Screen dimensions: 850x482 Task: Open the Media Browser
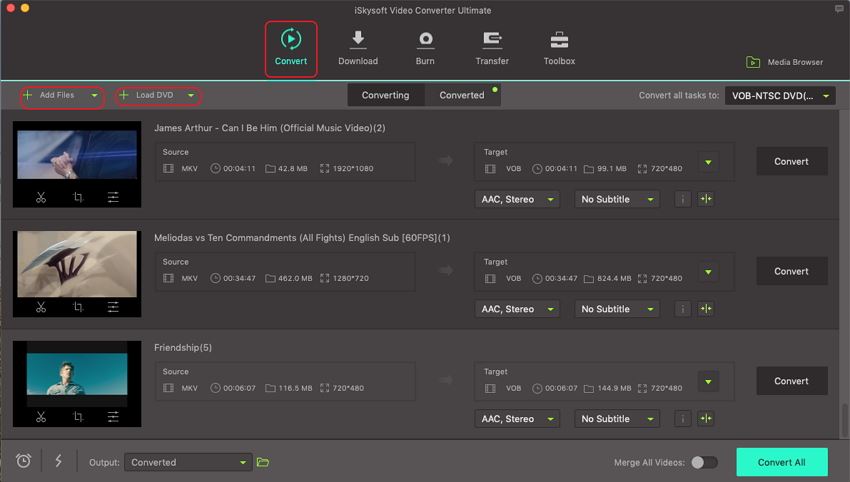[x=784, y=62]
